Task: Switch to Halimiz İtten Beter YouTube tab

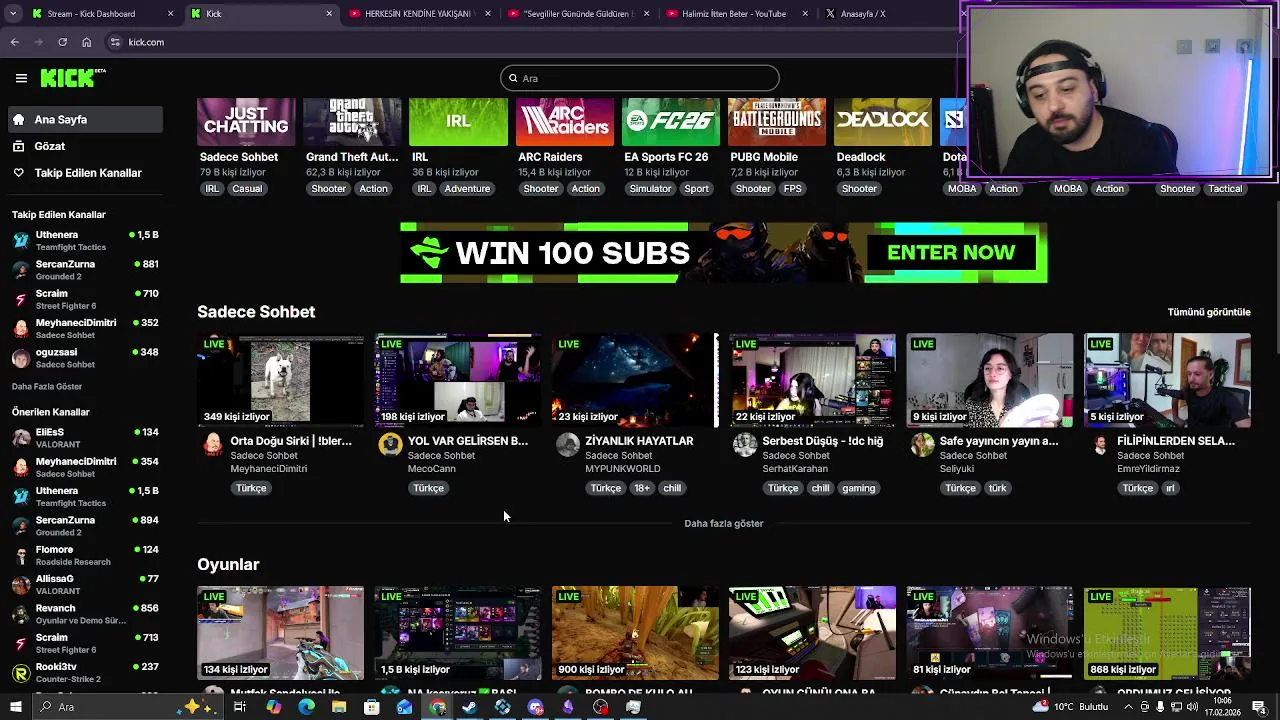Action: pyautogui.click(x=736, y=14)
